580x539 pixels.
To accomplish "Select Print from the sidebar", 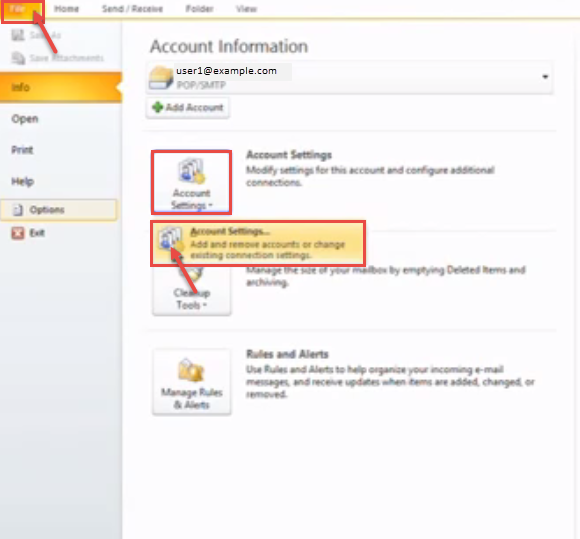I will tap(22, 150).
